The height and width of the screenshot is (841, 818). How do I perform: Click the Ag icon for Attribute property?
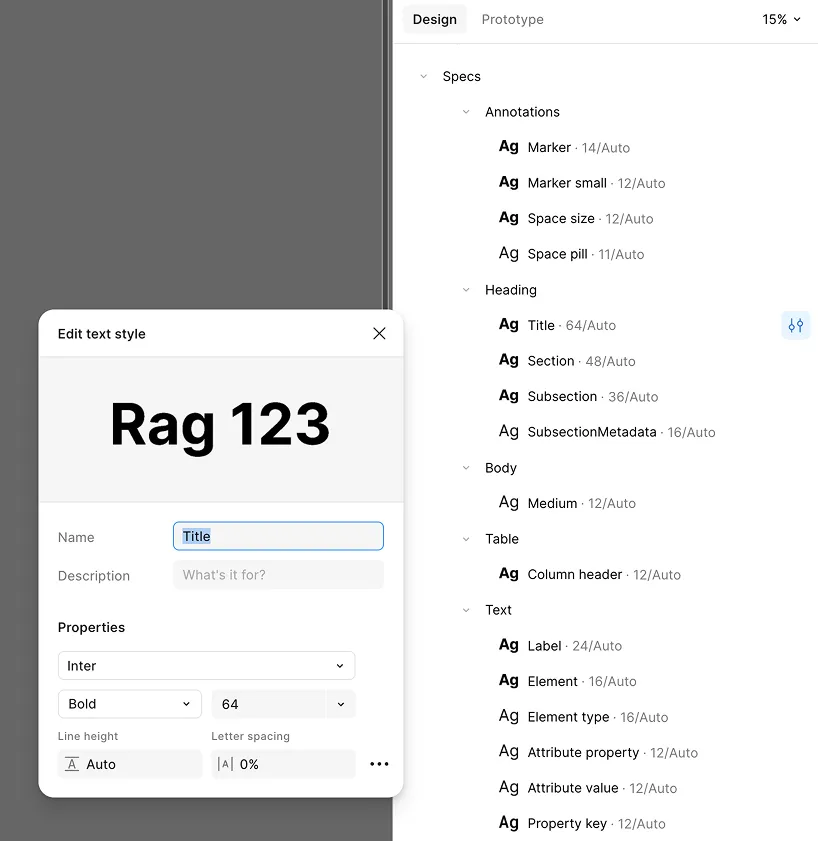509,751
